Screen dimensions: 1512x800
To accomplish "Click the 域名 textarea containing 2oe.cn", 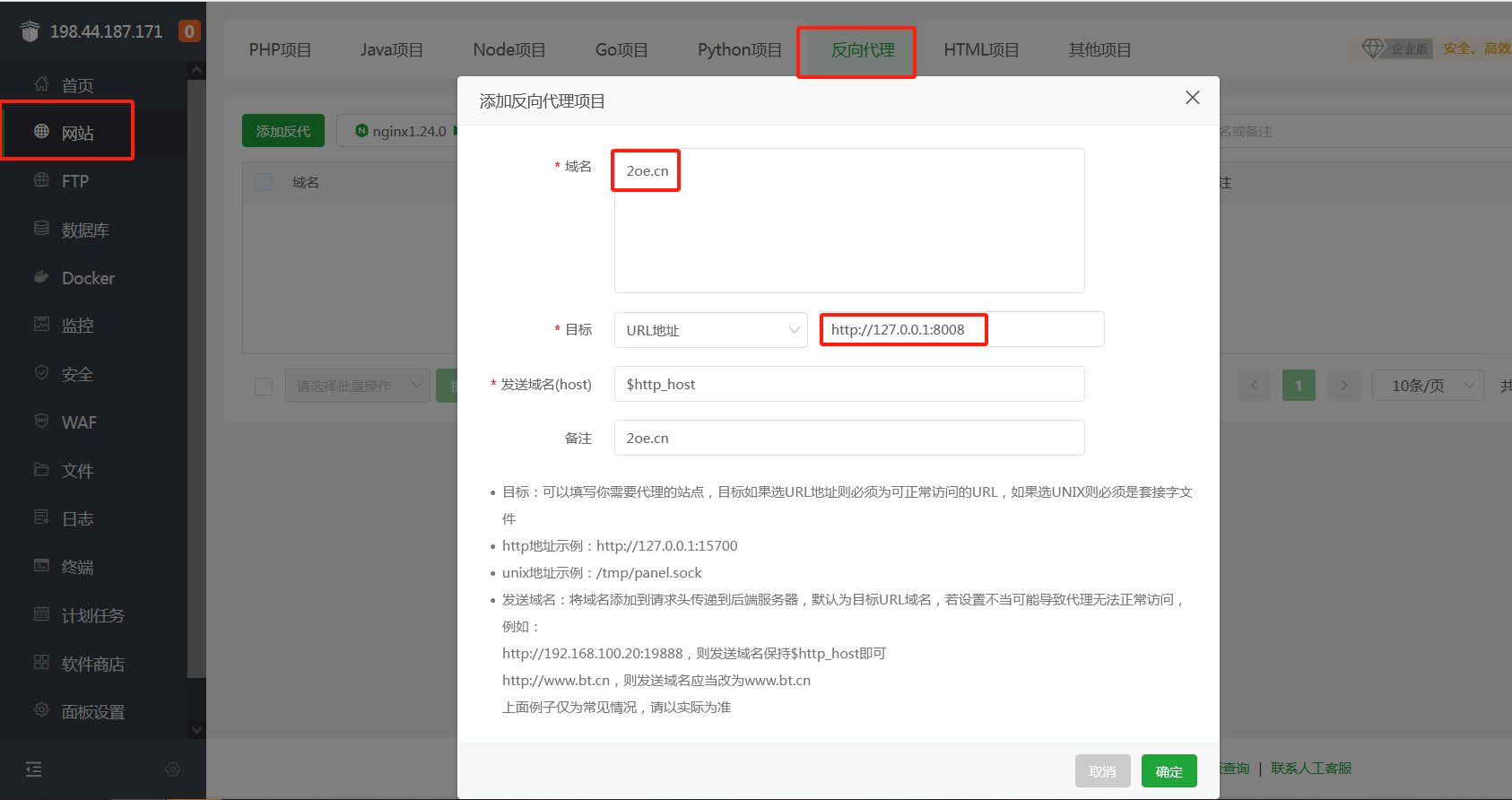I will 849,221.
